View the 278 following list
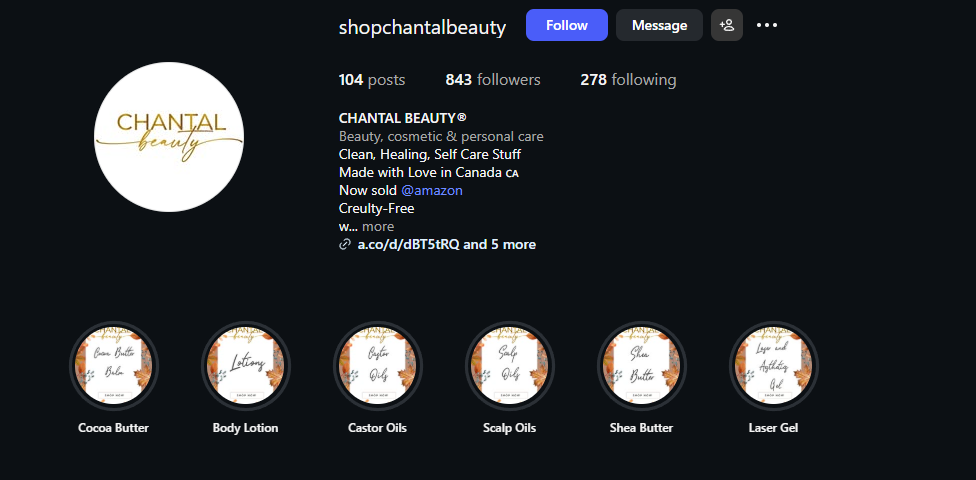 (x=628, y=80)
